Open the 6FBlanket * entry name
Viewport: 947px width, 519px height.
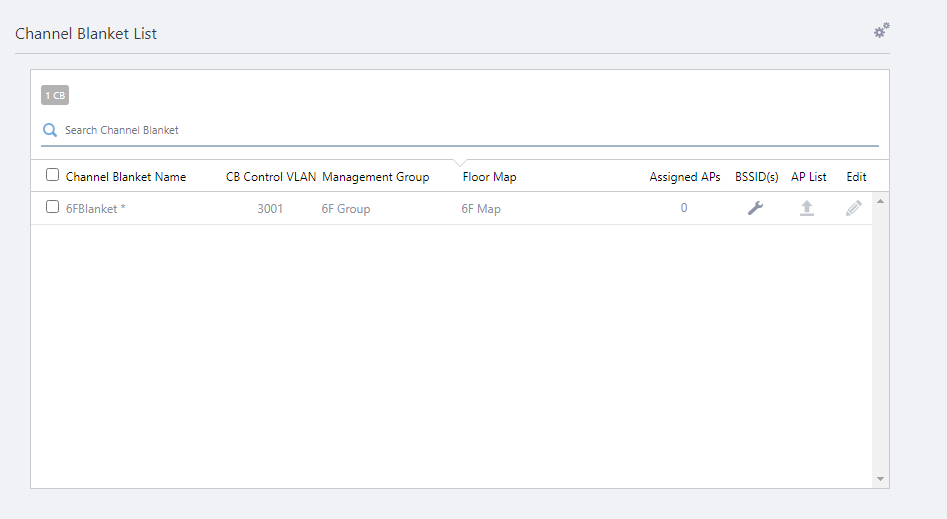coord(96,209)
